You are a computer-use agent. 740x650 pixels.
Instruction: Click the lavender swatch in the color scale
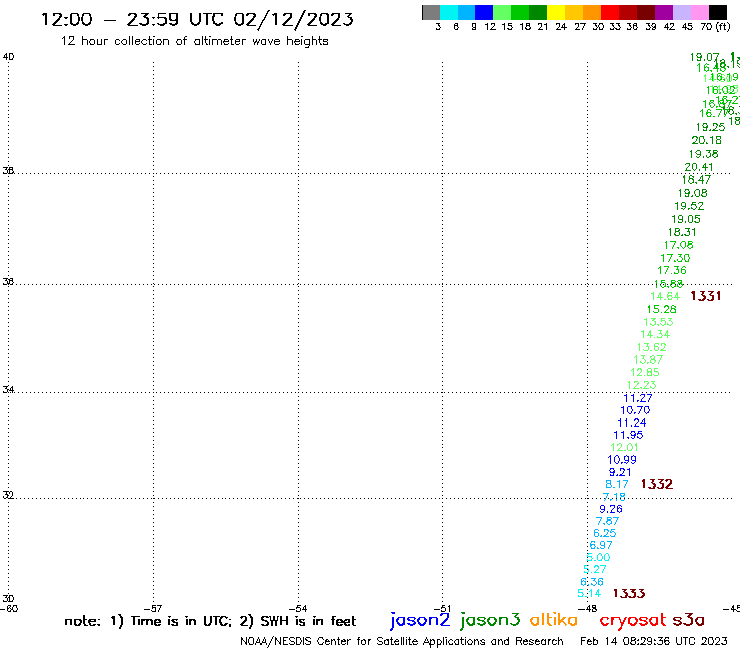pyautogui.click(x=681, y=13)
